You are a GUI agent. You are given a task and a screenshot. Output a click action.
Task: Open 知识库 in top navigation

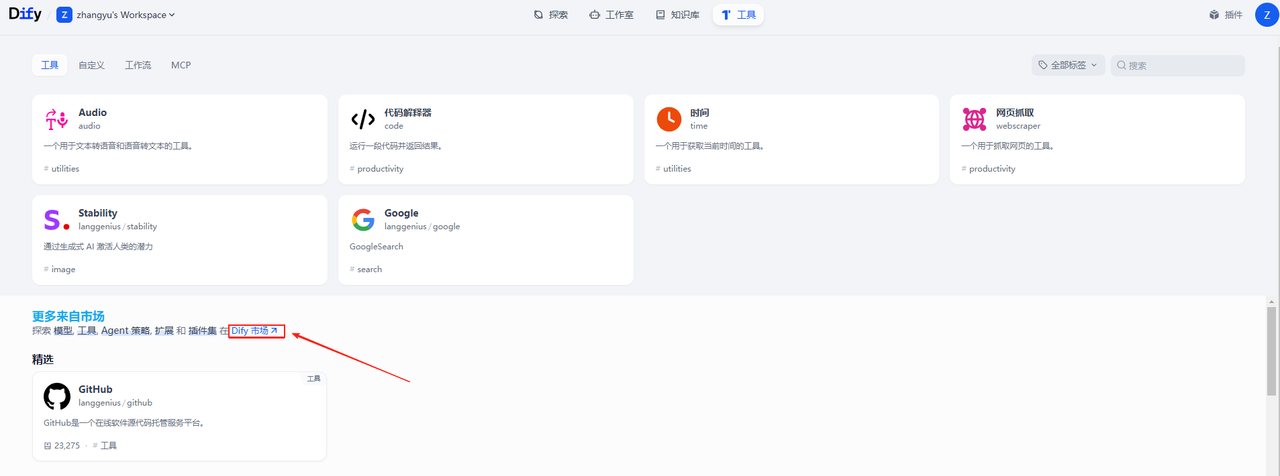click(x=677, y=15)
